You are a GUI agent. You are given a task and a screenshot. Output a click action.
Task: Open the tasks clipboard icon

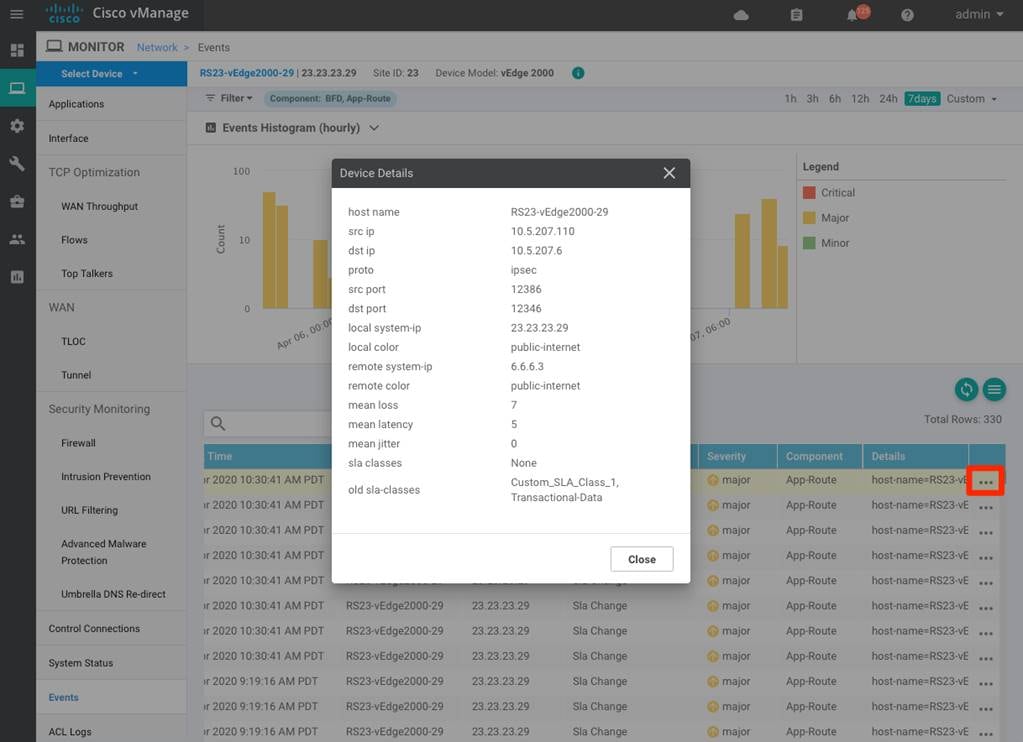(796, 15)
